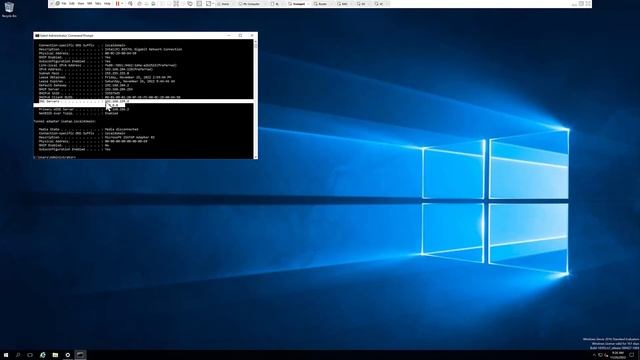This screenshot has height=360, width=640.
Task: Select the Command Prompt taskbar button
Action: (80, 355)
